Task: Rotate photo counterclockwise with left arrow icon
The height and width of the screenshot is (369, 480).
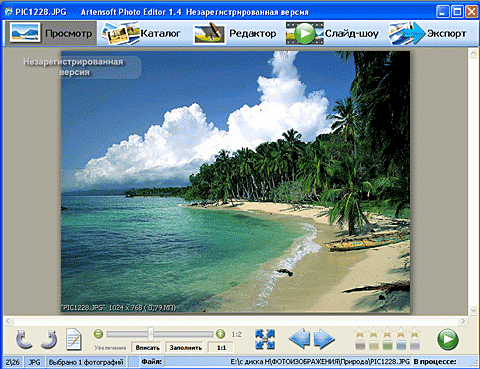Action: [x=24, y=340]
